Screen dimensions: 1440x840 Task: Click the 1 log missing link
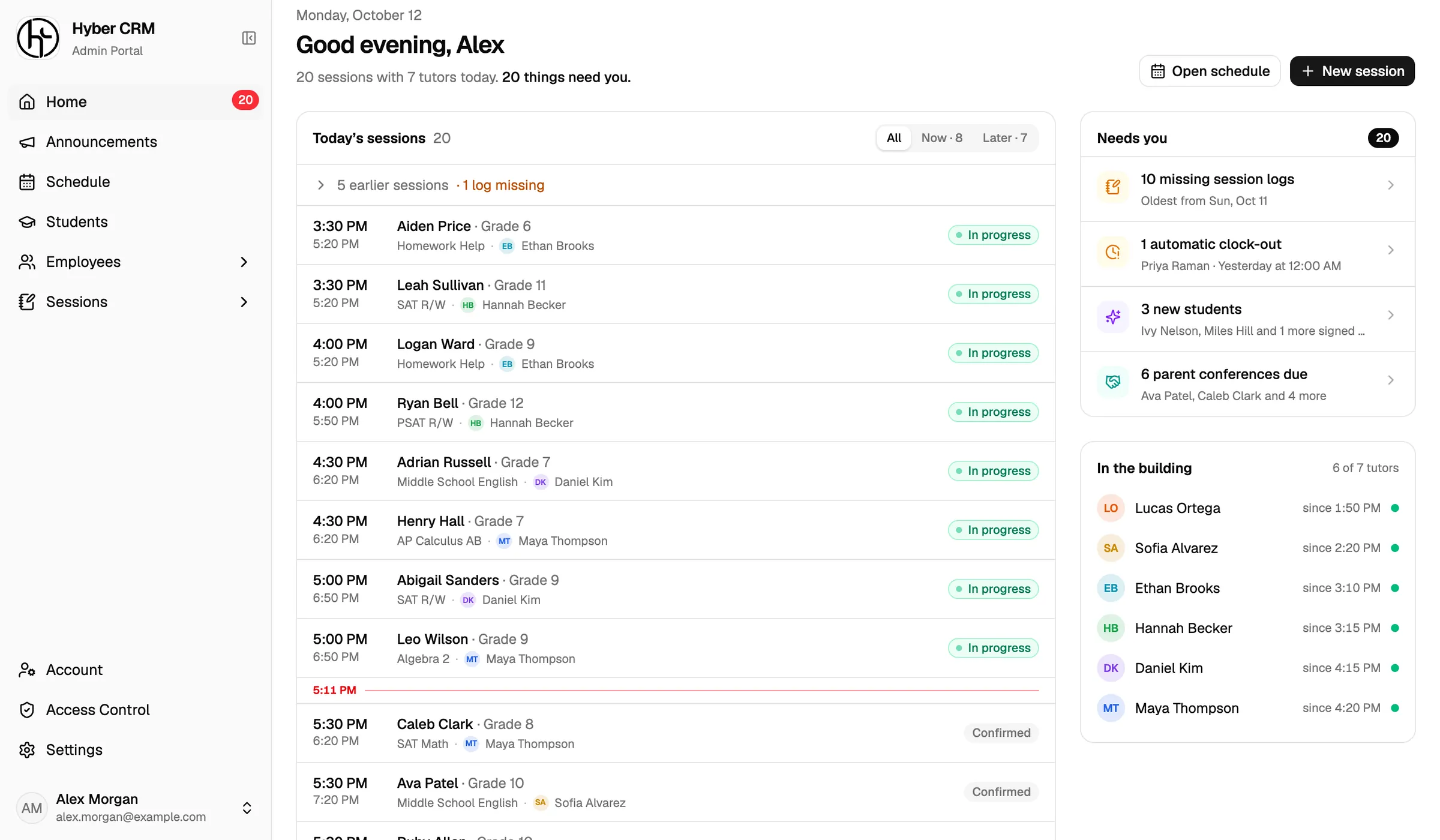503,185
